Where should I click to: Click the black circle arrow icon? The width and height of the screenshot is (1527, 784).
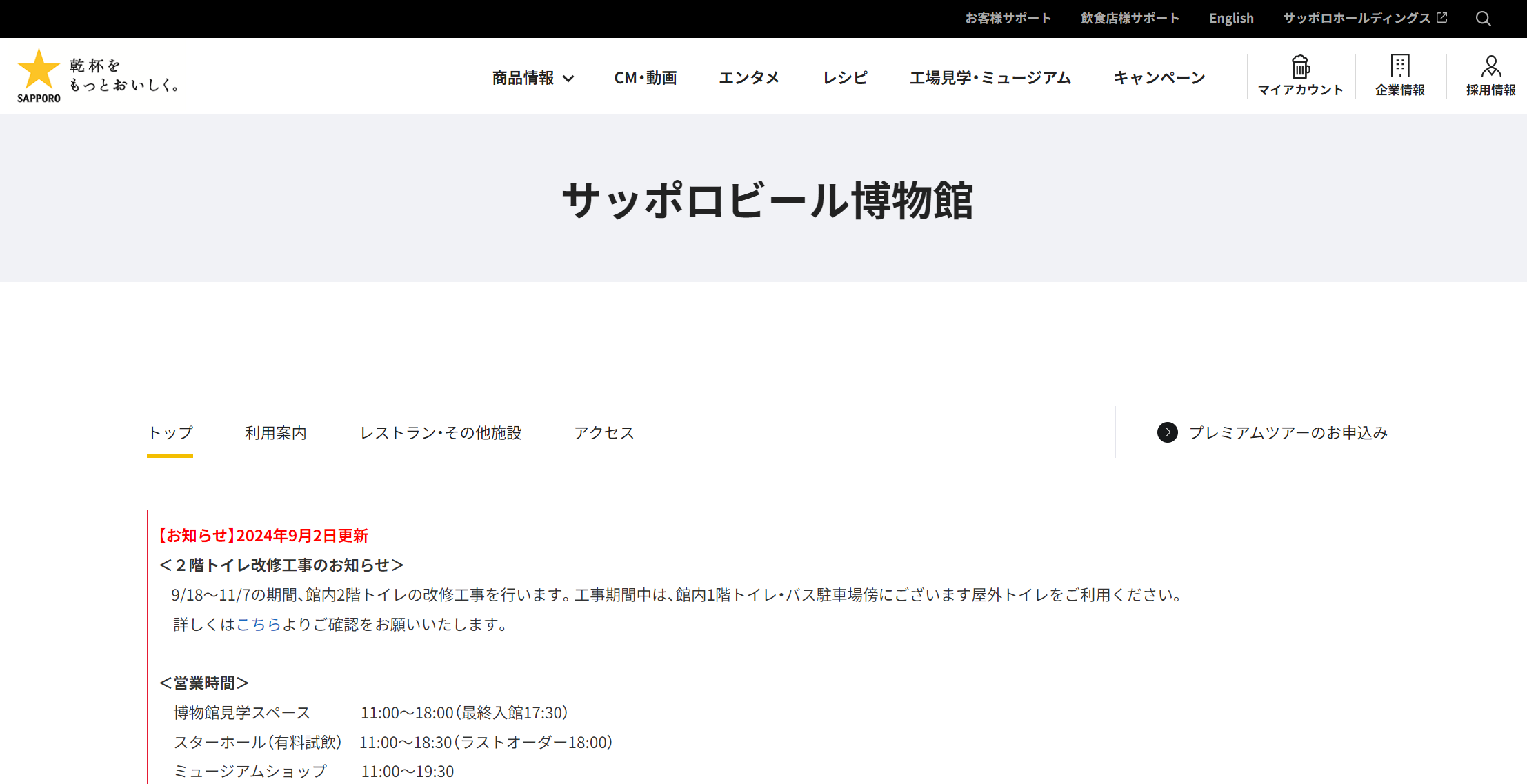[1167, 432]
